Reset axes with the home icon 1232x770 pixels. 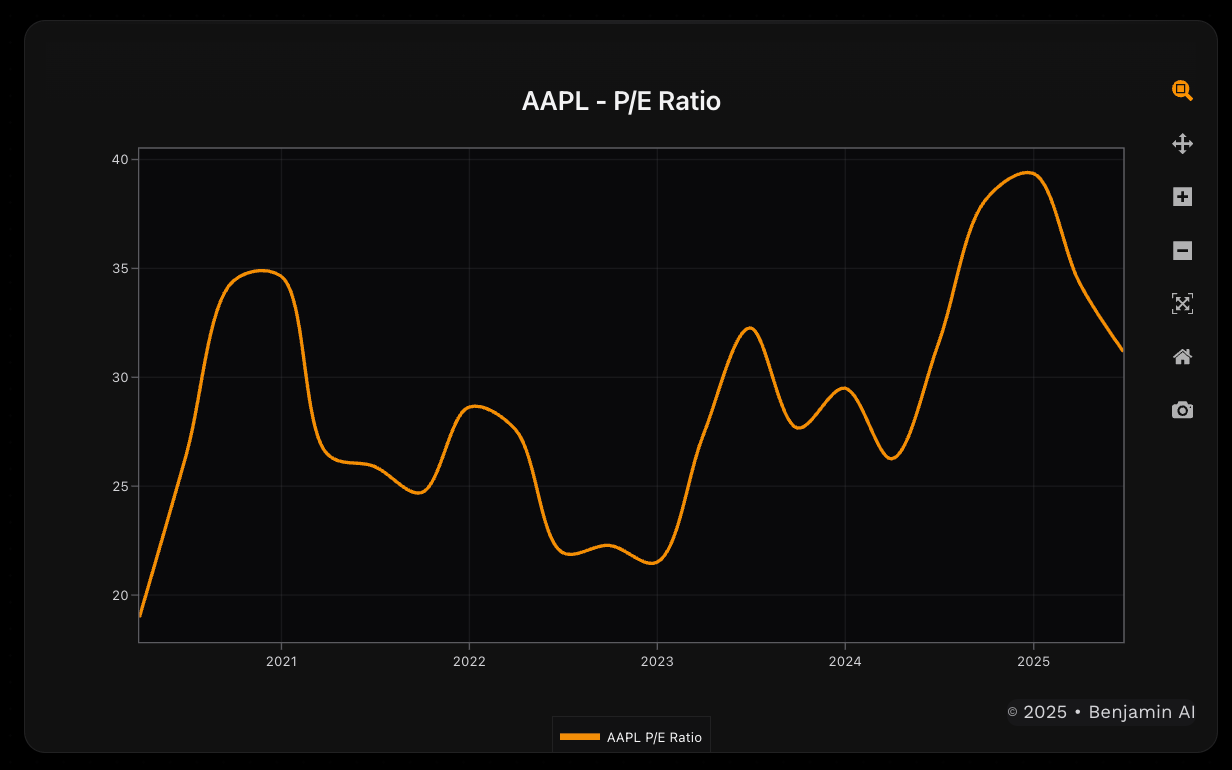[1182, 357]
